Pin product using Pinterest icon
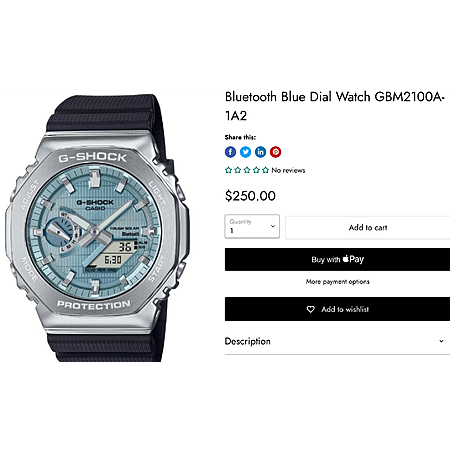Viewport: 450px width, 450px height. coord(275,152)
